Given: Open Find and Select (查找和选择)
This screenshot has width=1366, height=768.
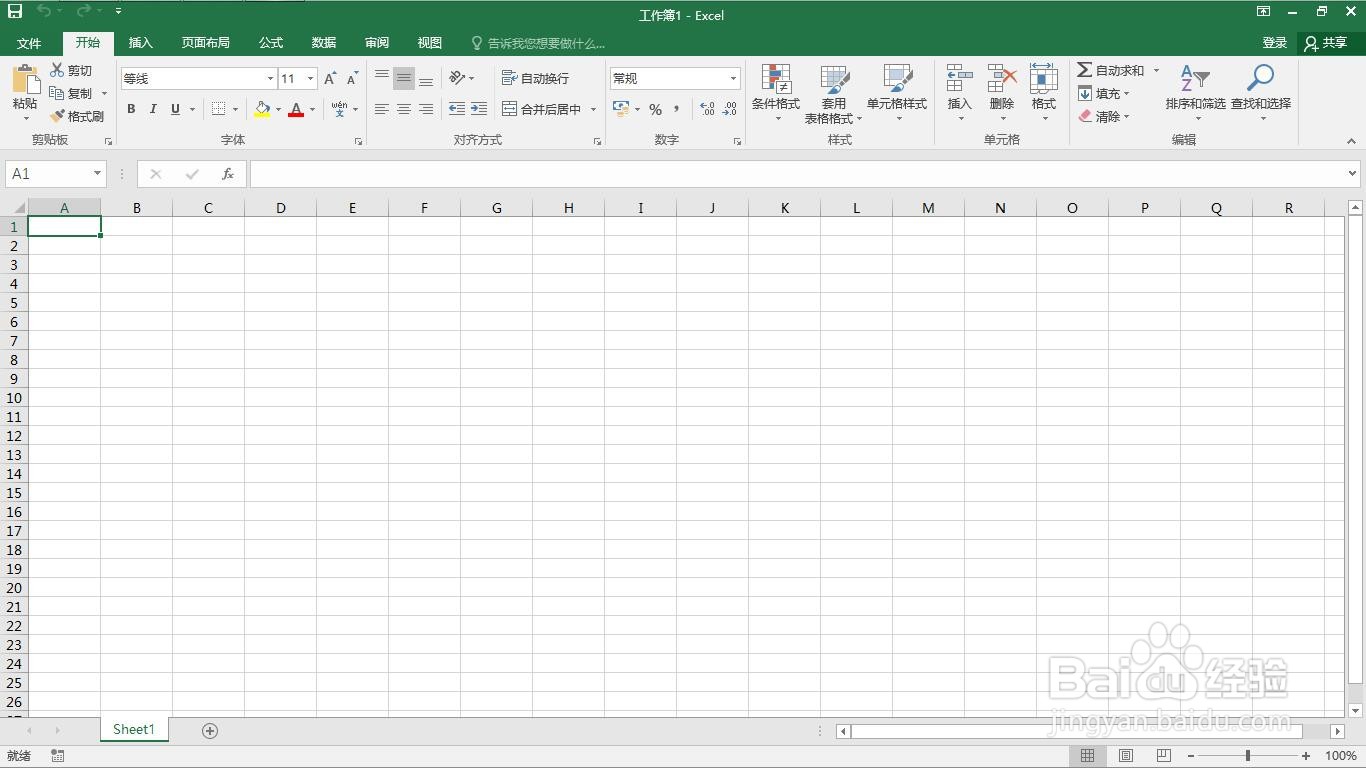Looking at the screenshot, I should pos(1261,92).
